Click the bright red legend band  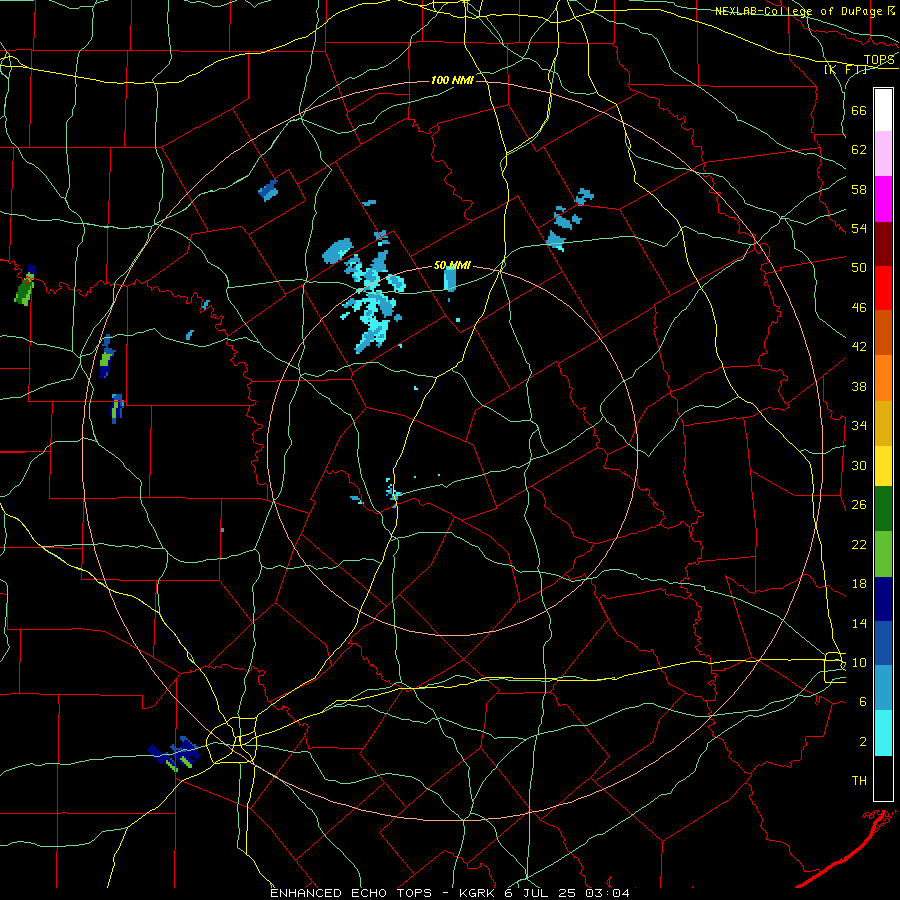coord(883,288)
